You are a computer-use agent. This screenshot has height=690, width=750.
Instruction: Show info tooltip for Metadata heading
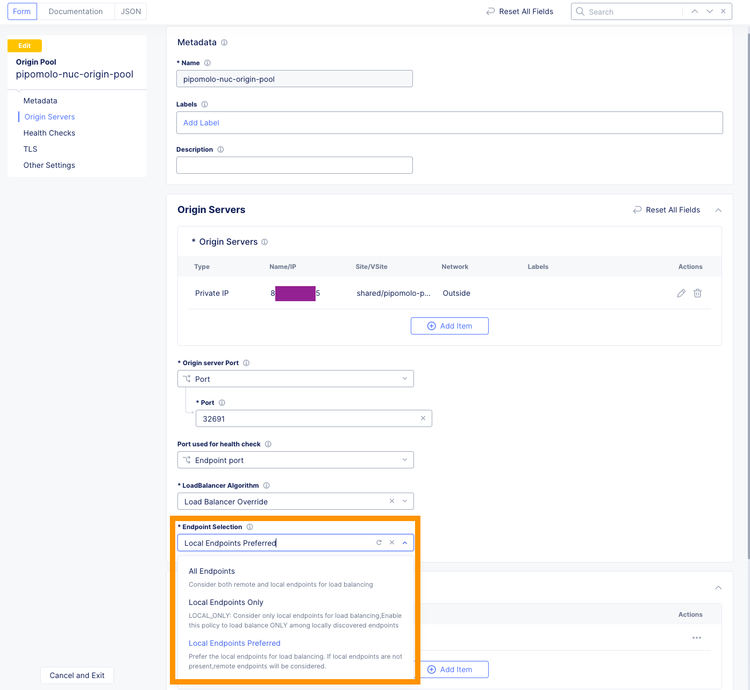[224, 43]
